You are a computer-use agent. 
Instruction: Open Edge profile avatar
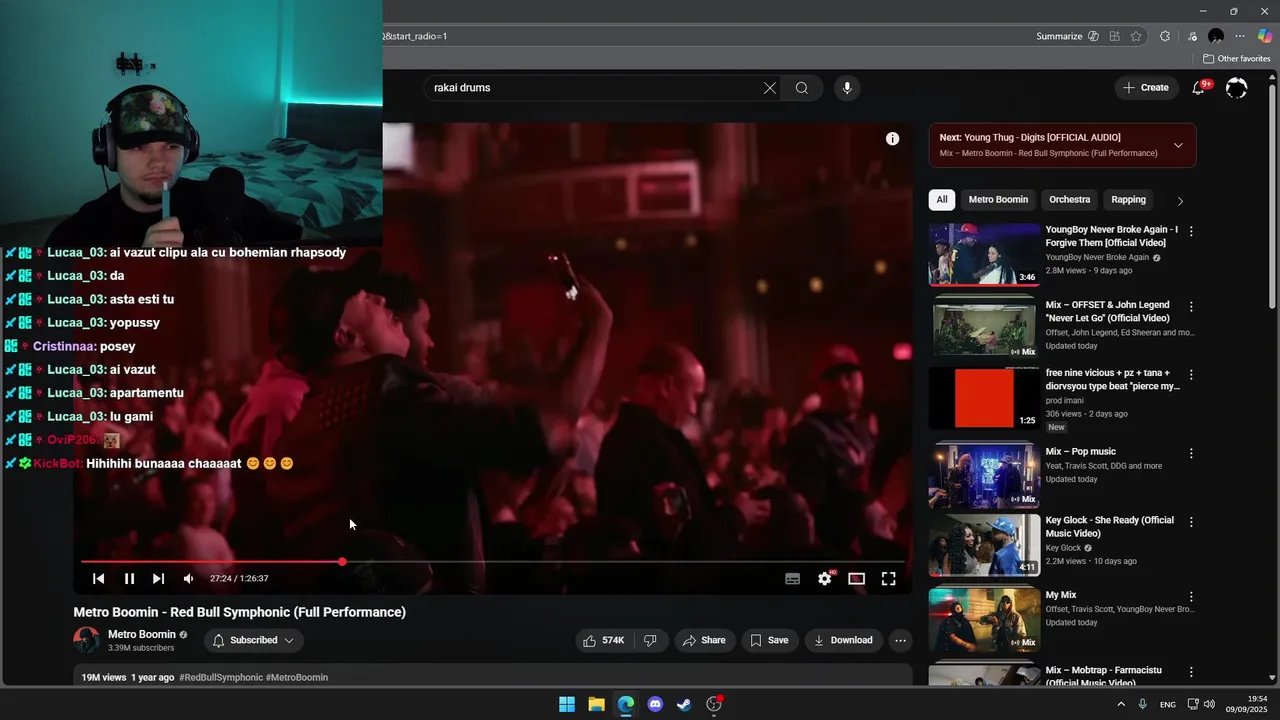[1216, 36]
